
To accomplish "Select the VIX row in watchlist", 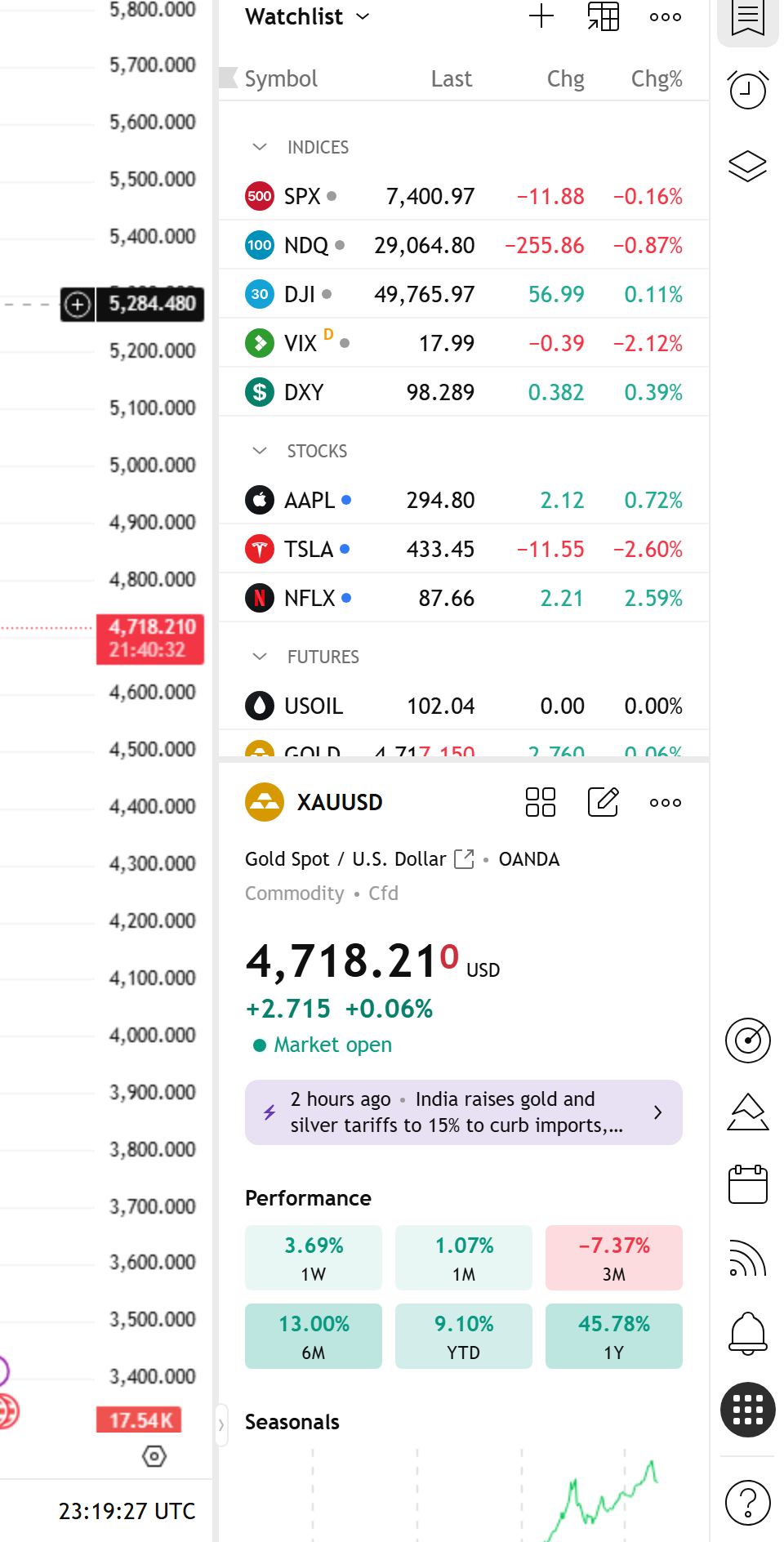I will (x=464, y=343).
